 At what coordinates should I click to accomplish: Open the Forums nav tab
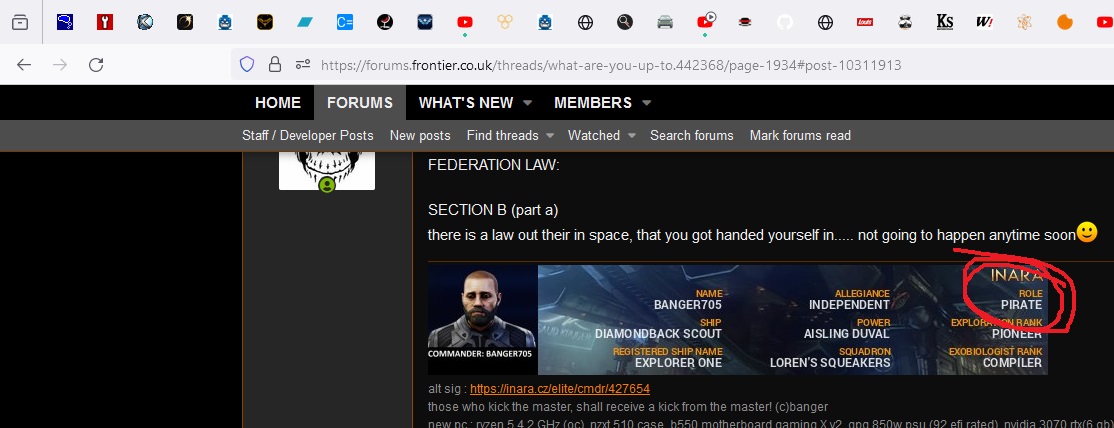pos(359,102)
